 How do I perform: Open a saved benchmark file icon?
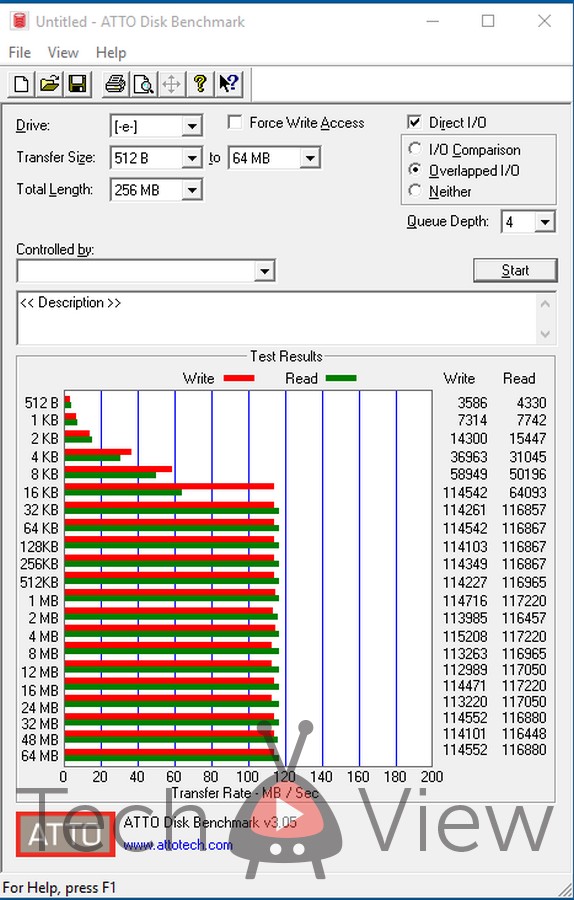point(49,84)
